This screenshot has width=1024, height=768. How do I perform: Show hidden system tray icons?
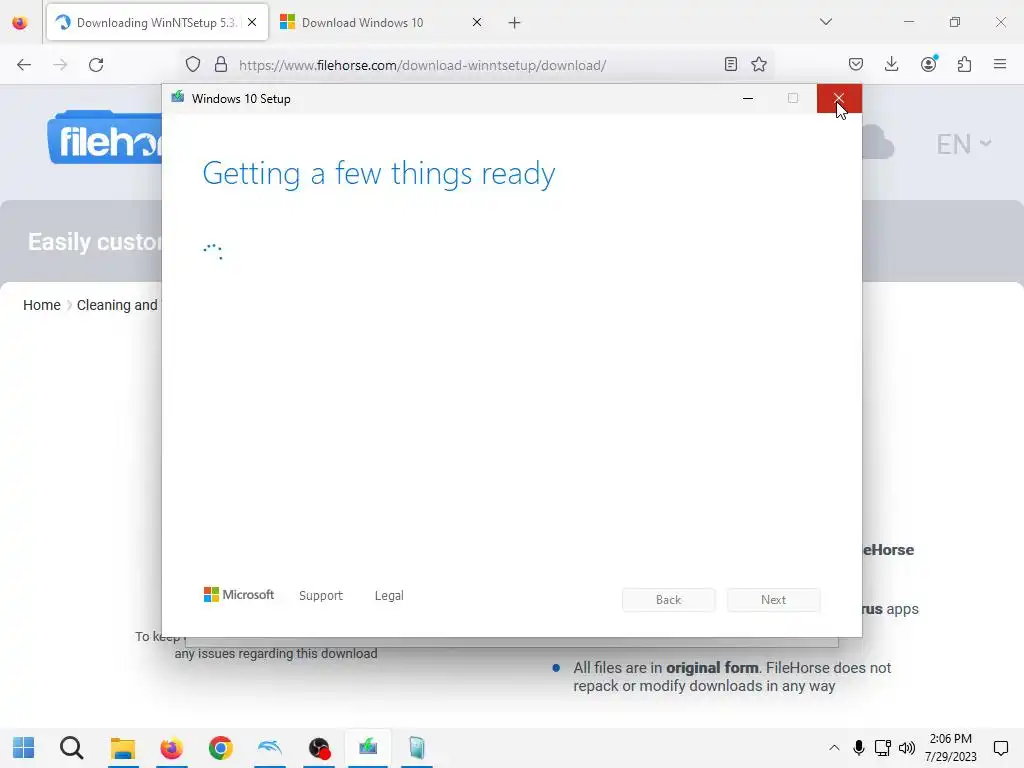pos(834,748)
